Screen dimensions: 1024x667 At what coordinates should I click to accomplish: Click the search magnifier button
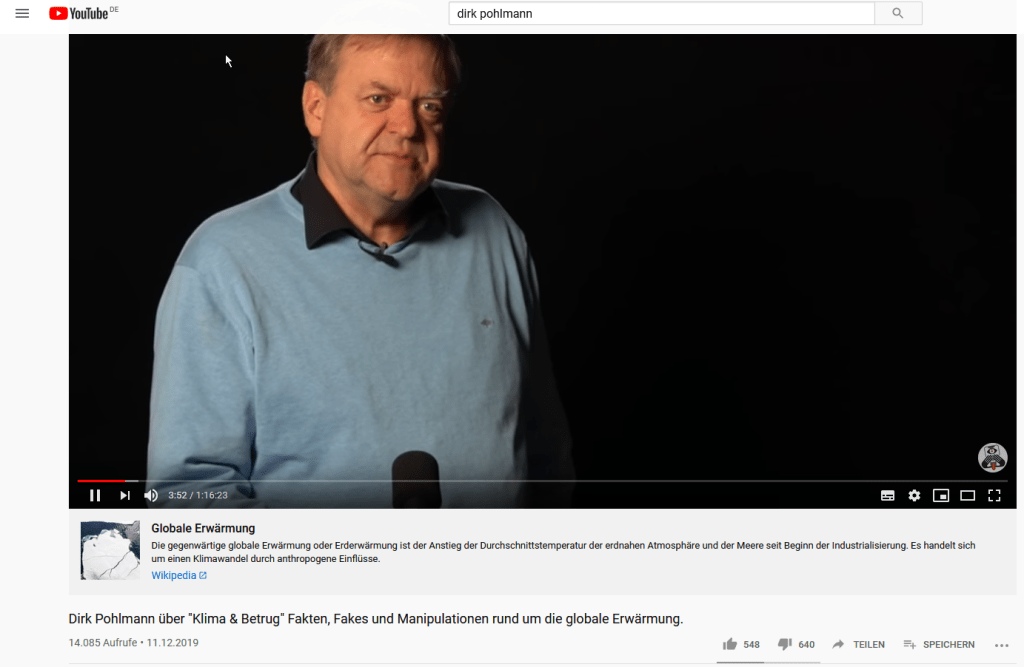pos(898,13)
